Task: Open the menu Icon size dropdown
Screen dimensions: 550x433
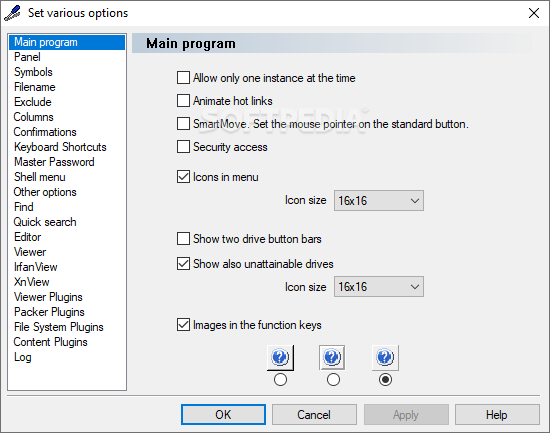Action: [x=379, y=201]
